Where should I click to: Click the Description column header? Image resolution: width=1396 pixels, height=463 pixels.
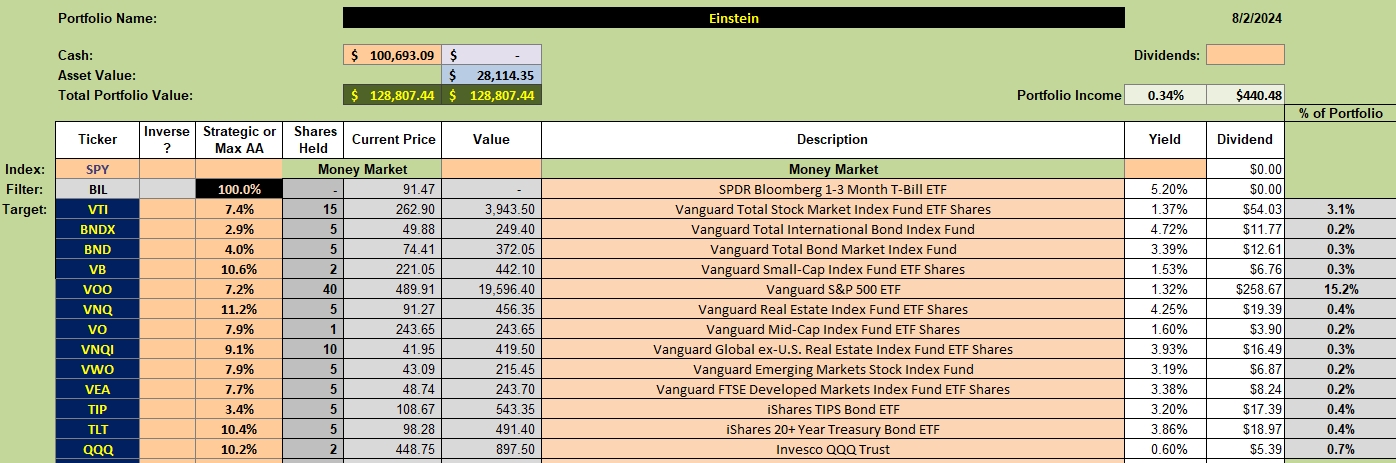[x=832, y=140]
